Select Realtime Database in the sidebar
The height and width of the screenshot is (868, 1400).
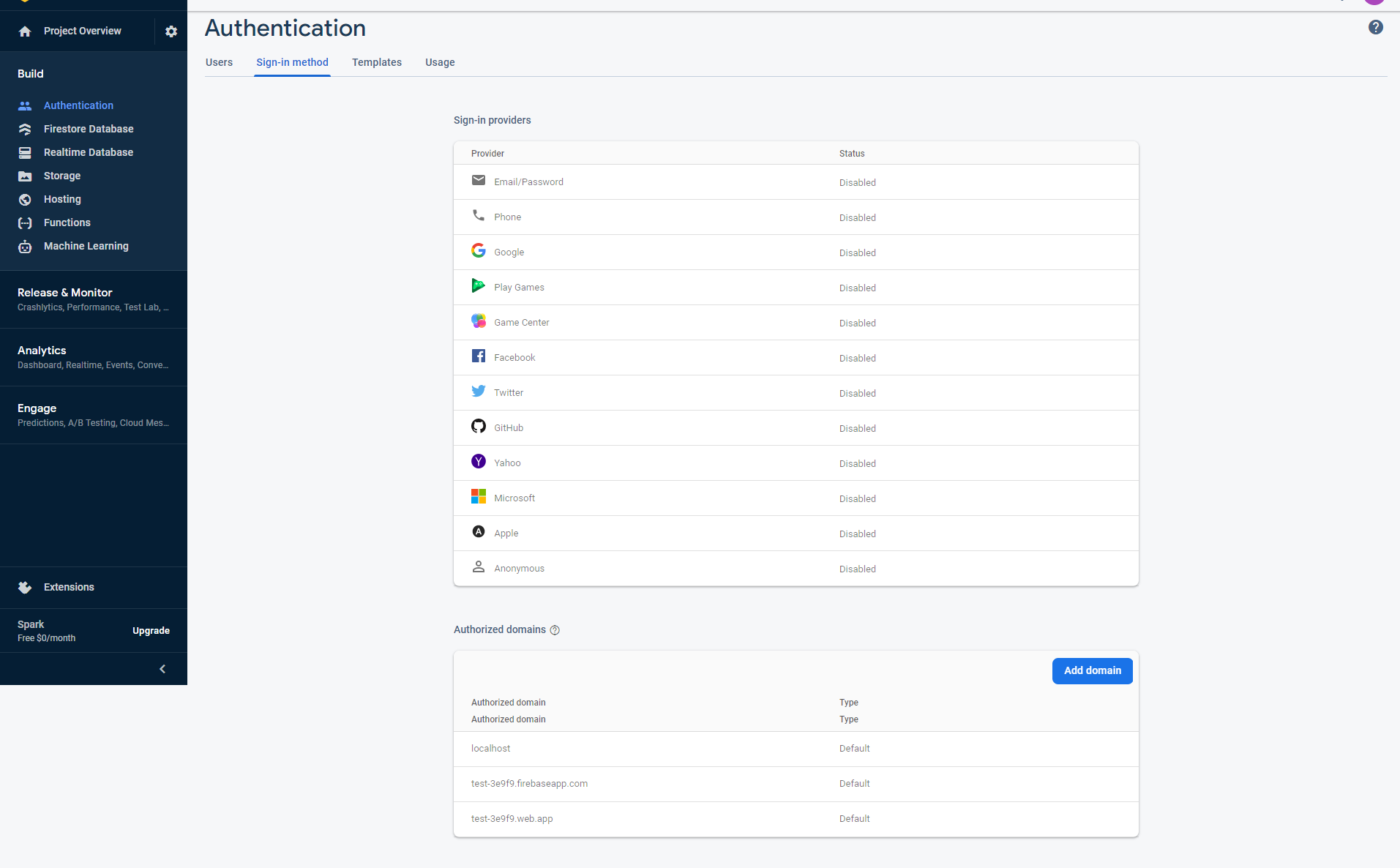tap(88, 152)
